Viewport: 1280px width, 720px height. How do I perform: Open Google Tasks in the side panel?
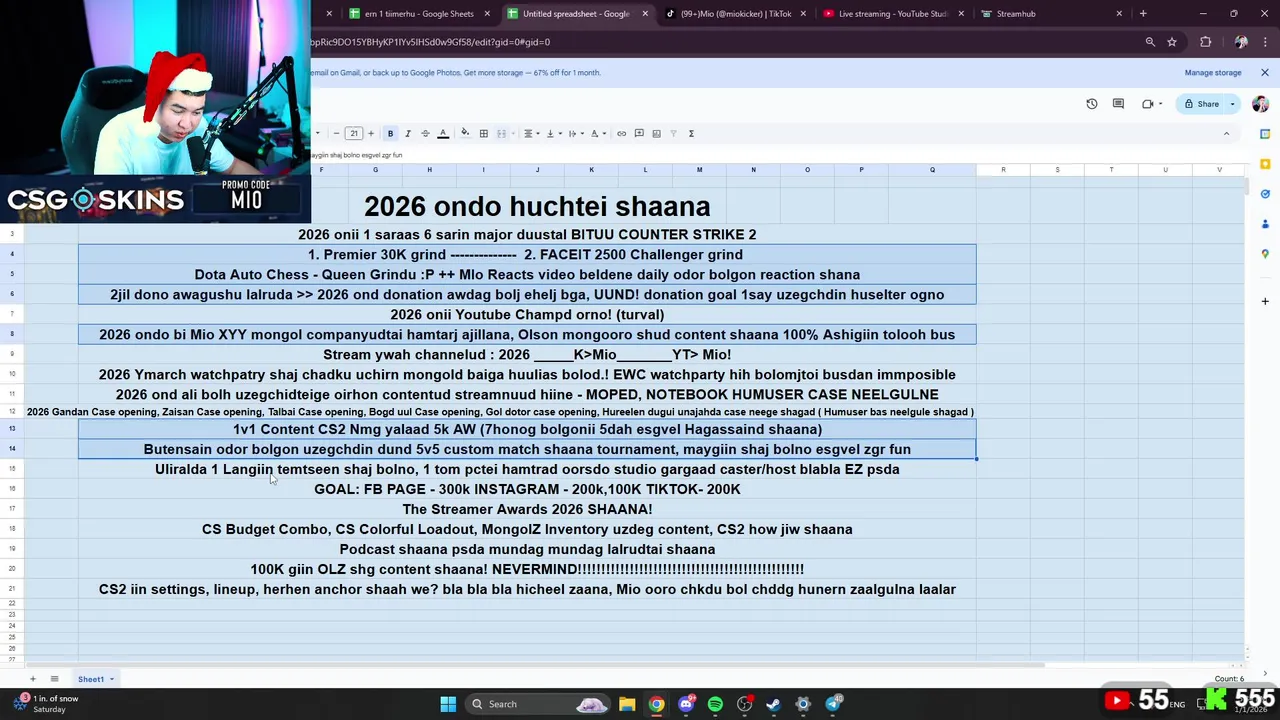pyautogui.click(x=1265, y=194)
